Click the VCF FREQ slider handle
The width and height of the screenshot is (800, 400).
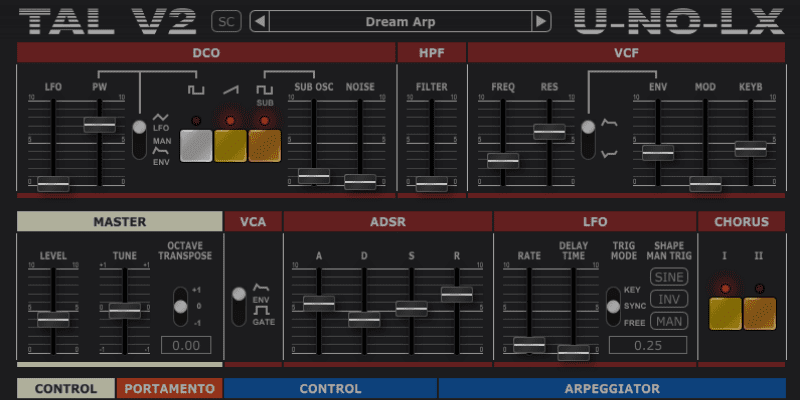click(503, 161)
